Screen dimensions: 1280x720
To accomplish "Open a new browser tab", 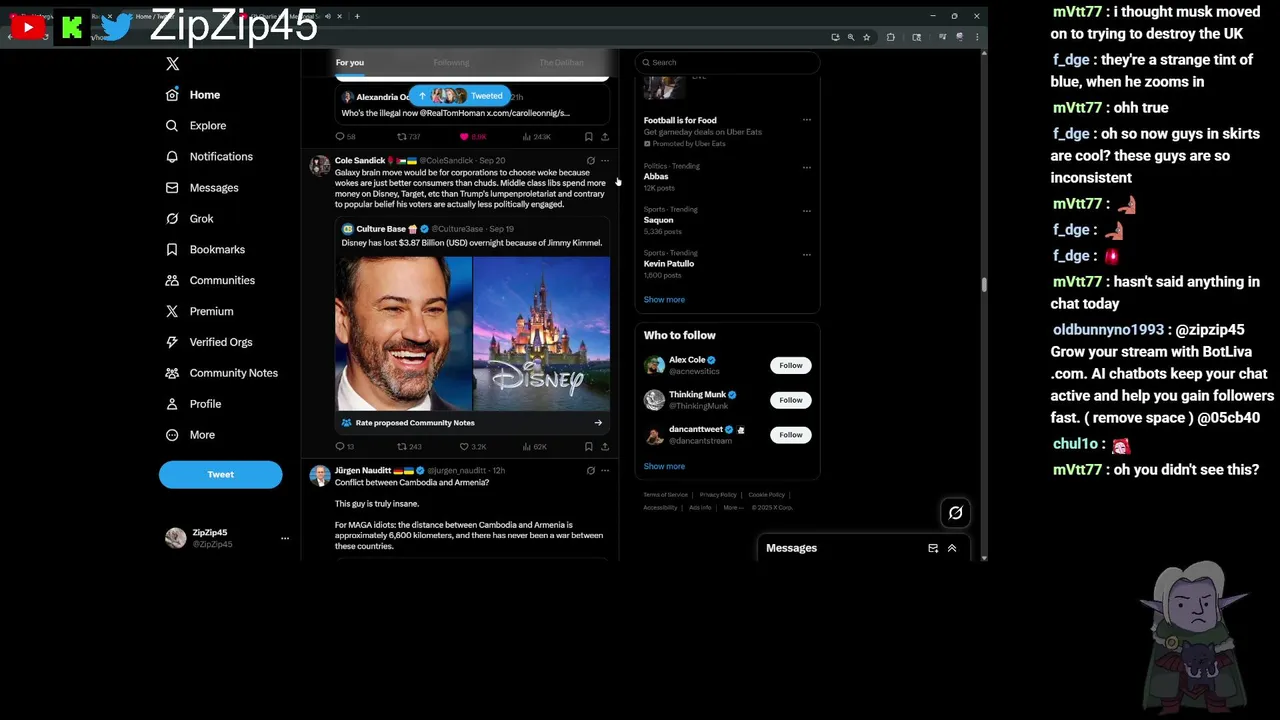I will pyautogui.click(x=357, y=16).
